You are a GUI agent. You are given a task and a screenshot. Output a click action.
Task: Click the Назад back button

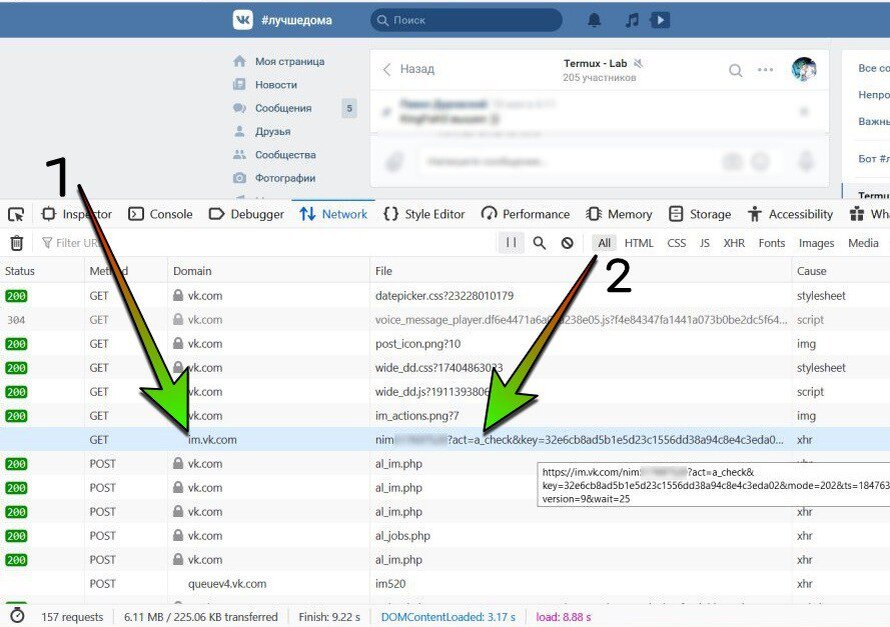pos(409,69)
